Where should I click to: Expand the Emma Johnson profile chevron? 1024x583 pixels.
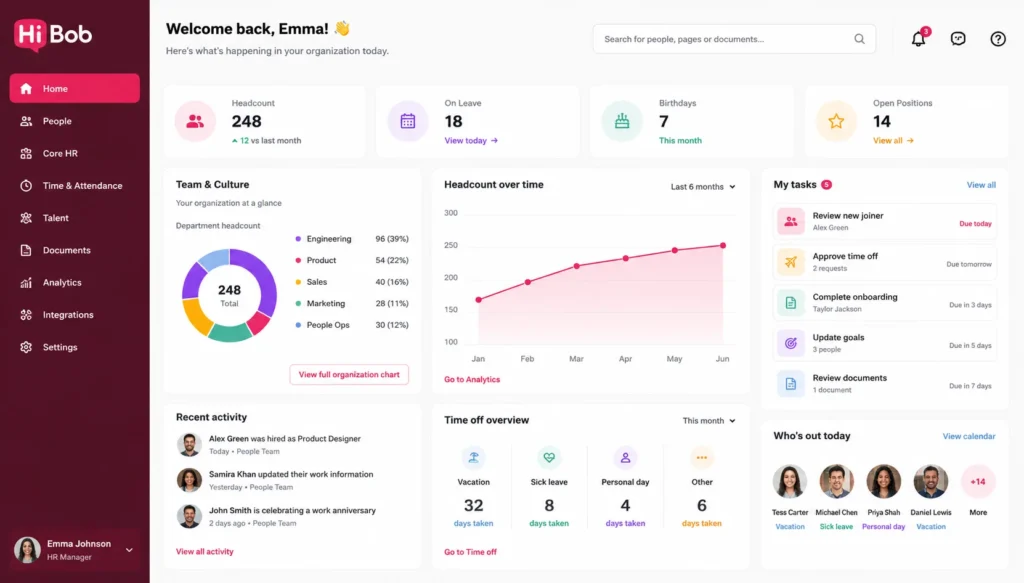click(129, 550)
